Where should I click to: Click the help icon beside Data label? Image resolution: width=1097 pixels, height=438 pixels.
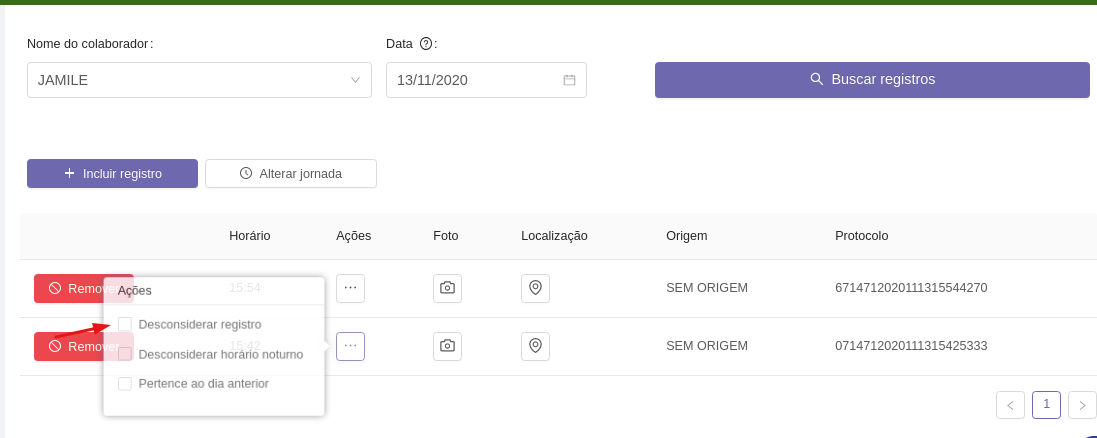click(x=426, y=44)
